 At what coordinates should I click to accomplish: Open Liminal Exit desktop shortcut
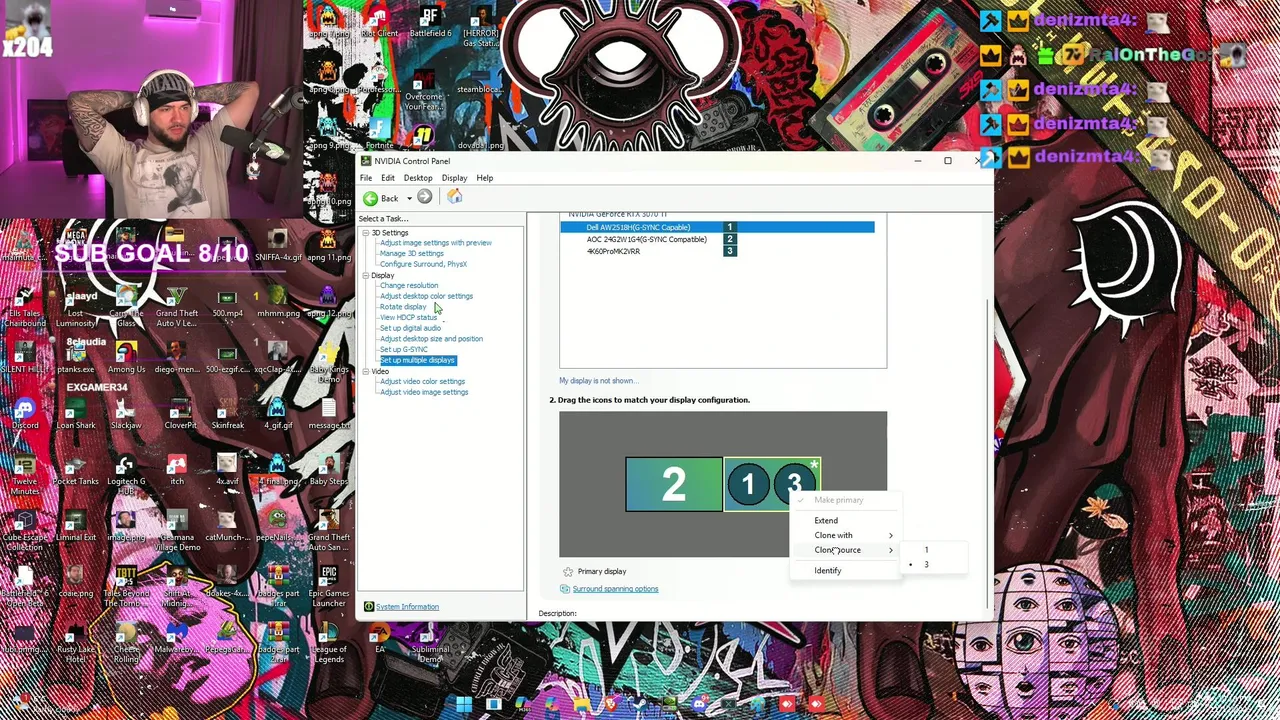pos(76,525)
